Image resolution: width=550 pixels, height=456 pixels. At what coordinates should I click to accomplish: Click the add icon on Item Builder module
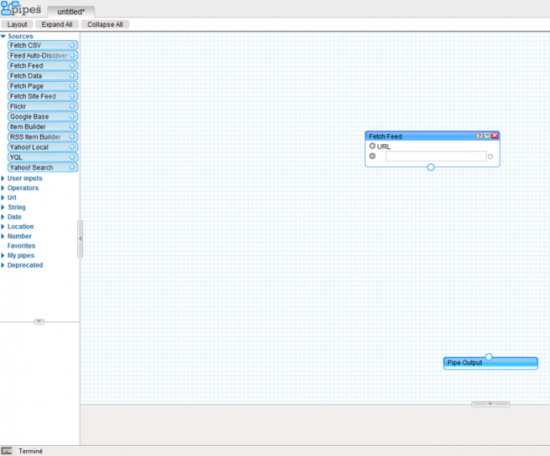coord(72,127)
